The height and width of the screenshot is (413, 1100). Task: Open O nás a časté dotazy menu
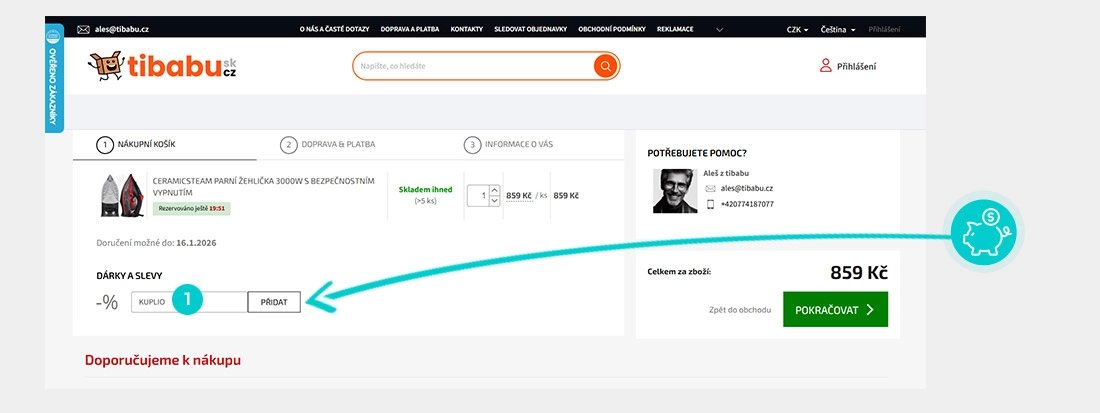point(334,29)
